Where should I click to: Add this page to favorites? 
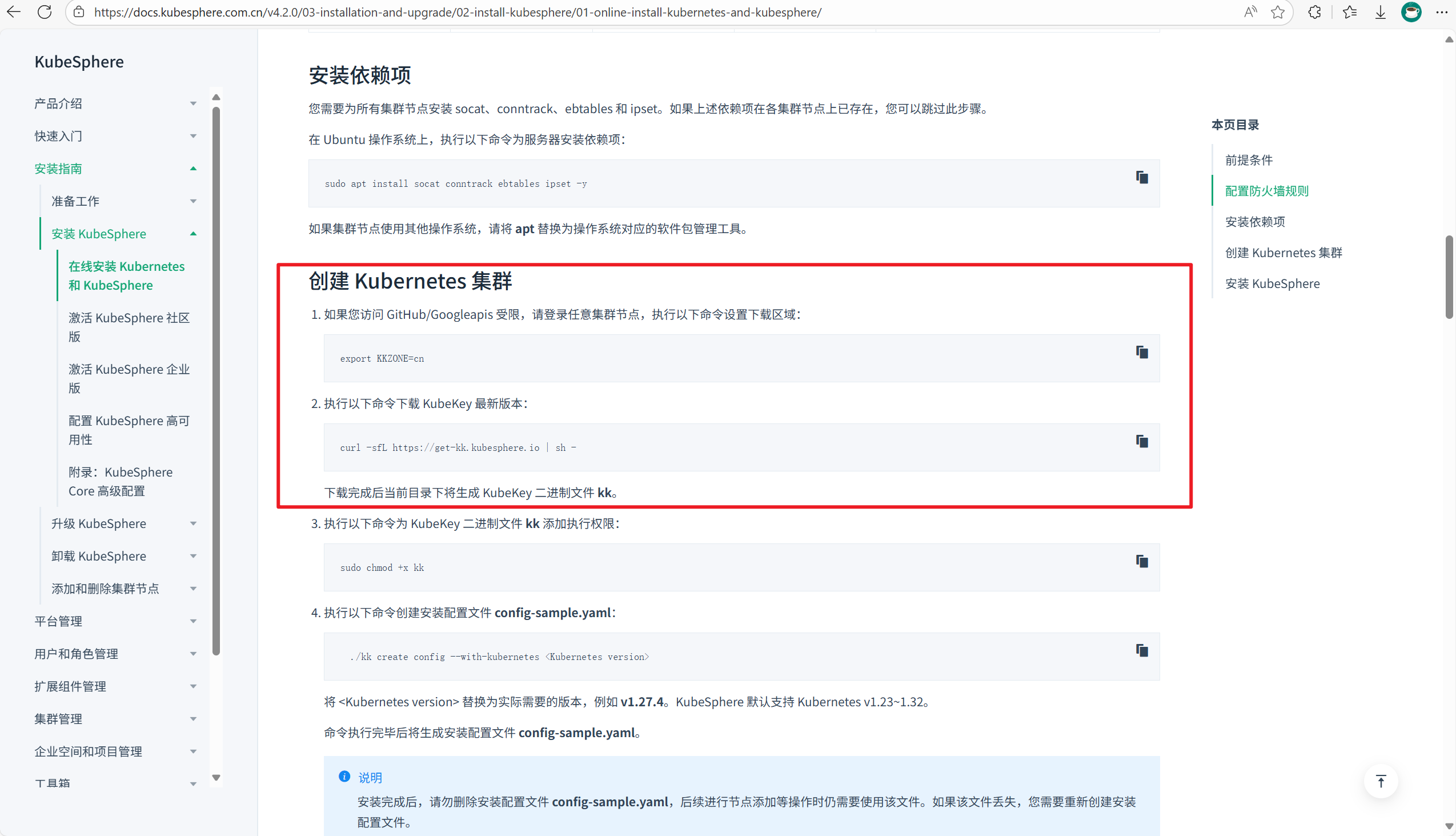click(1277, 12)
